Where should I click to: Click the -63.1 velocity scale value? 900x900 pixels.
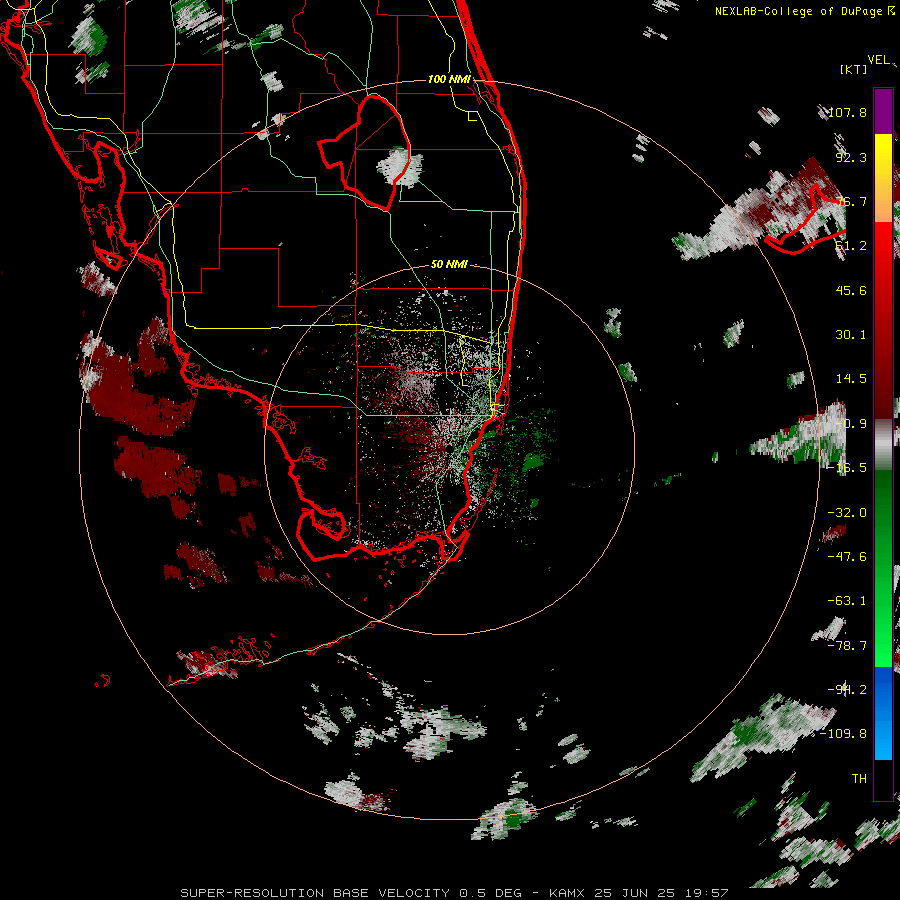[x=847, y=601]
